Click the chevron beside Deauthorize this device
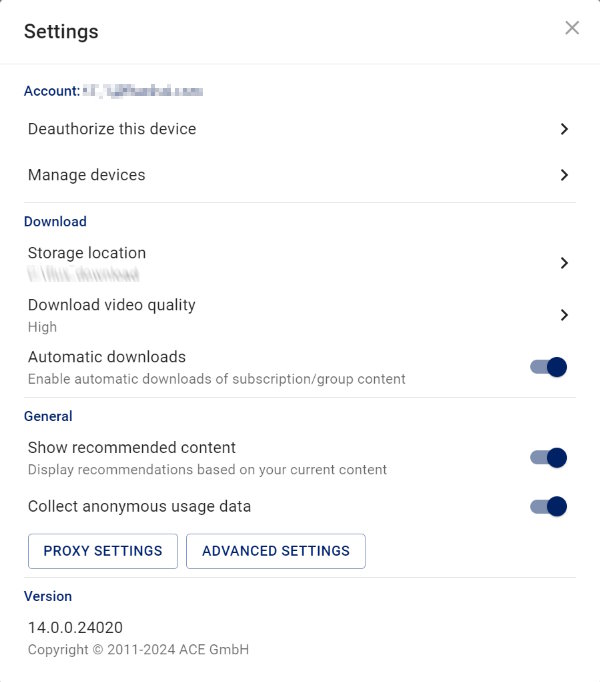Viewport: 600px width, 682px height. [x=564, y=129]
